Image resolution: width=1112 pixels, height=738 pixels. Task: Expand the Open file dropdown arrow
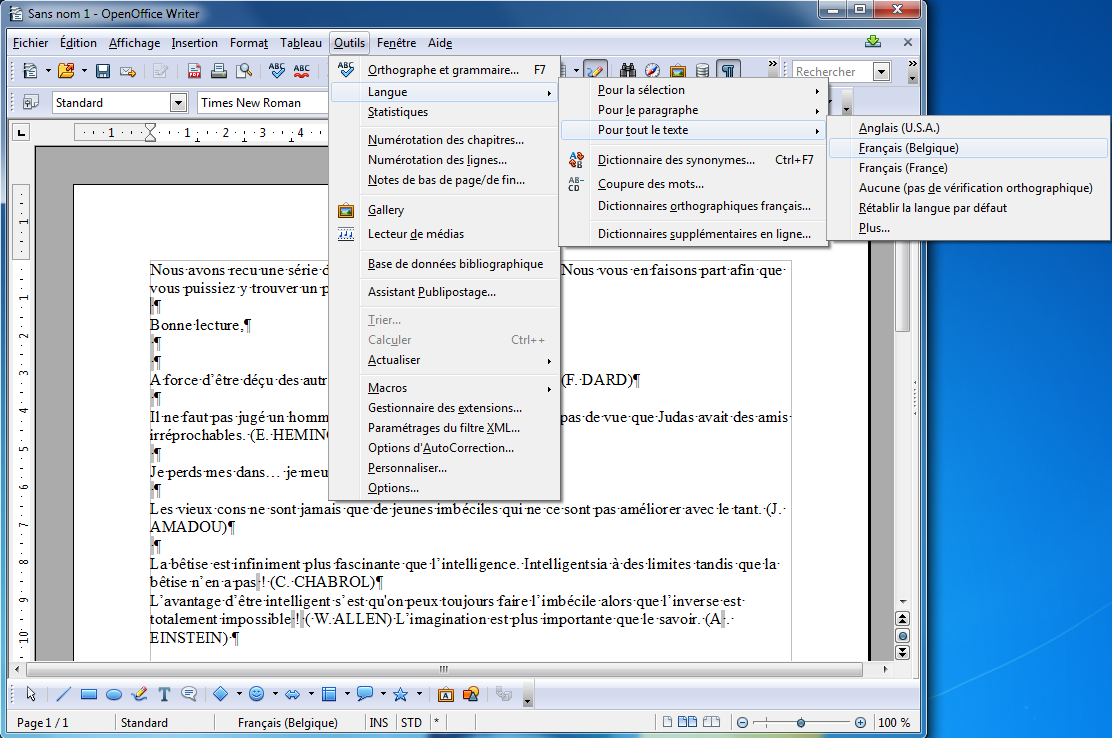(x=84, y=71)
